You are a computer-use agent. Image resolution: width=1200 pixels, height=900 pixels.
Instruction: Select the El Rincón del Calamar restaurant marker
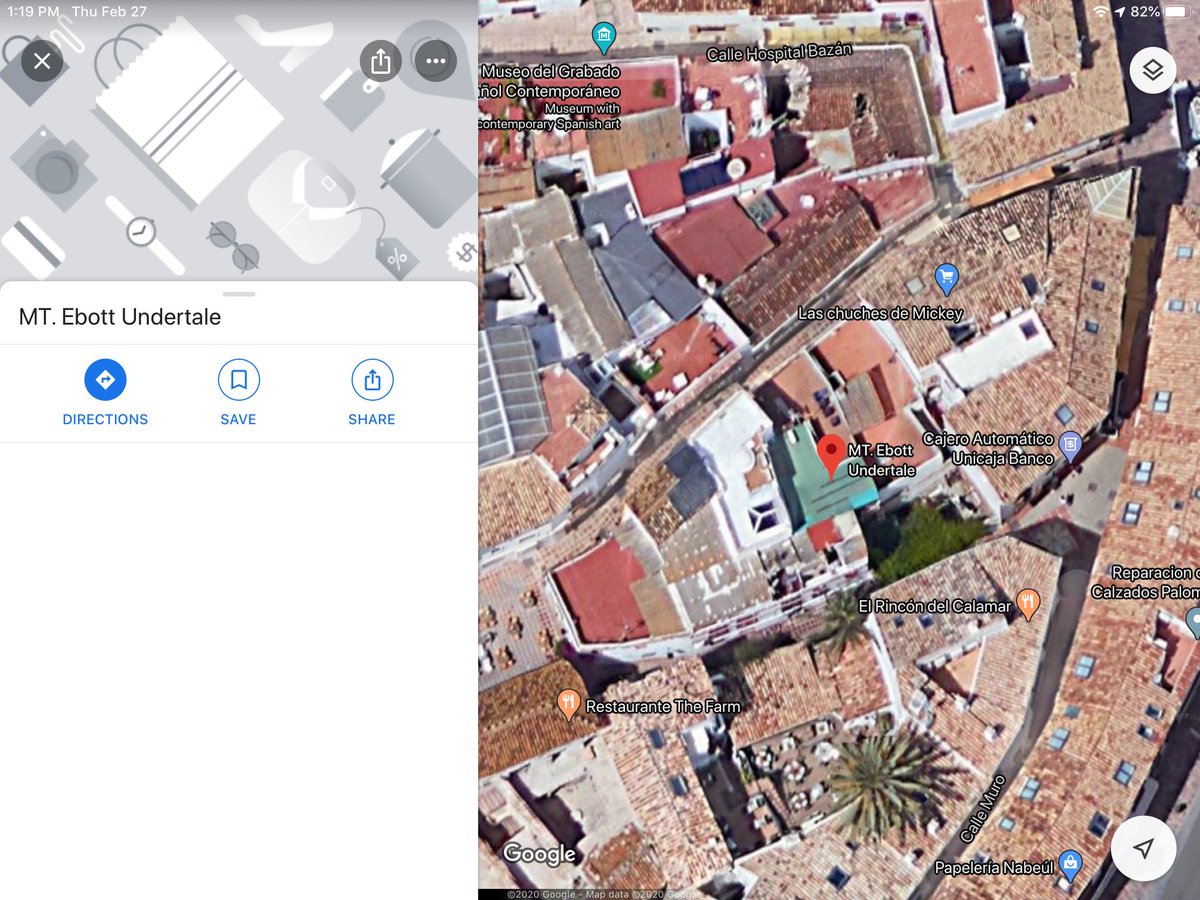tap(1028, 604)
